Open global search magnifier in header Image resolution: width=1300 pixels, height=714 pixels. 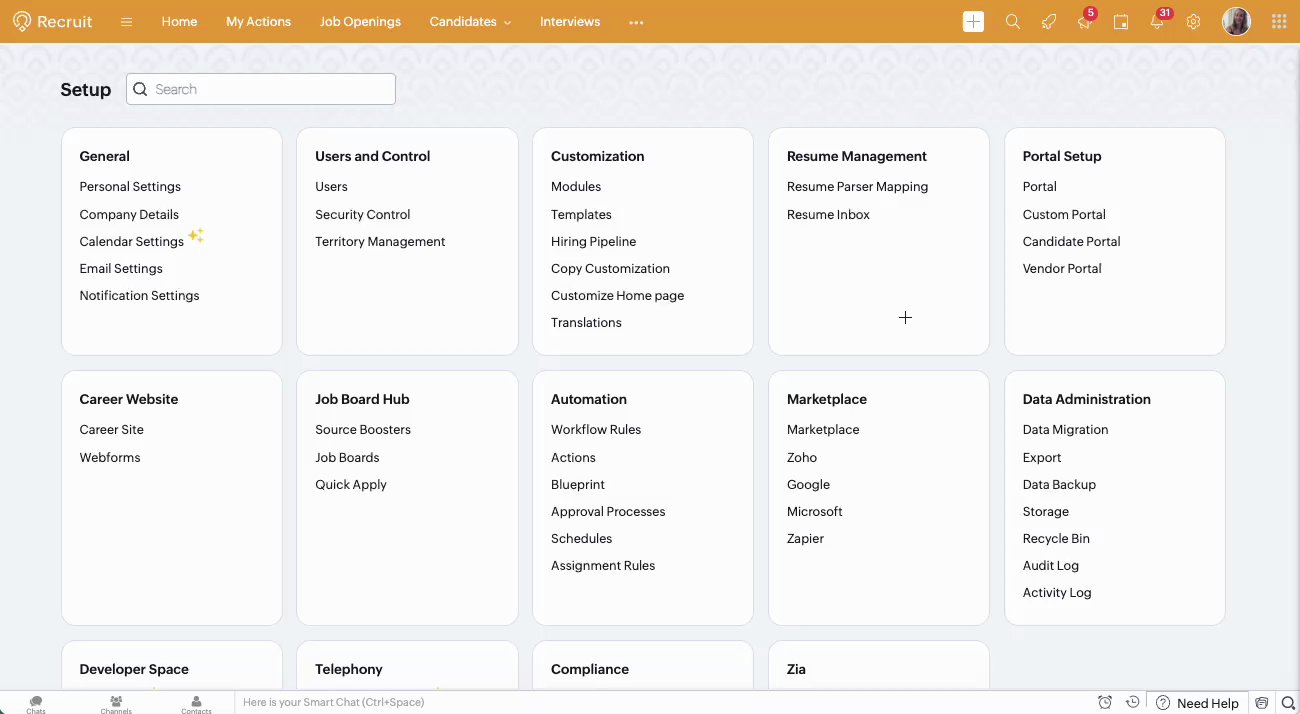[x=1013, y=22]
